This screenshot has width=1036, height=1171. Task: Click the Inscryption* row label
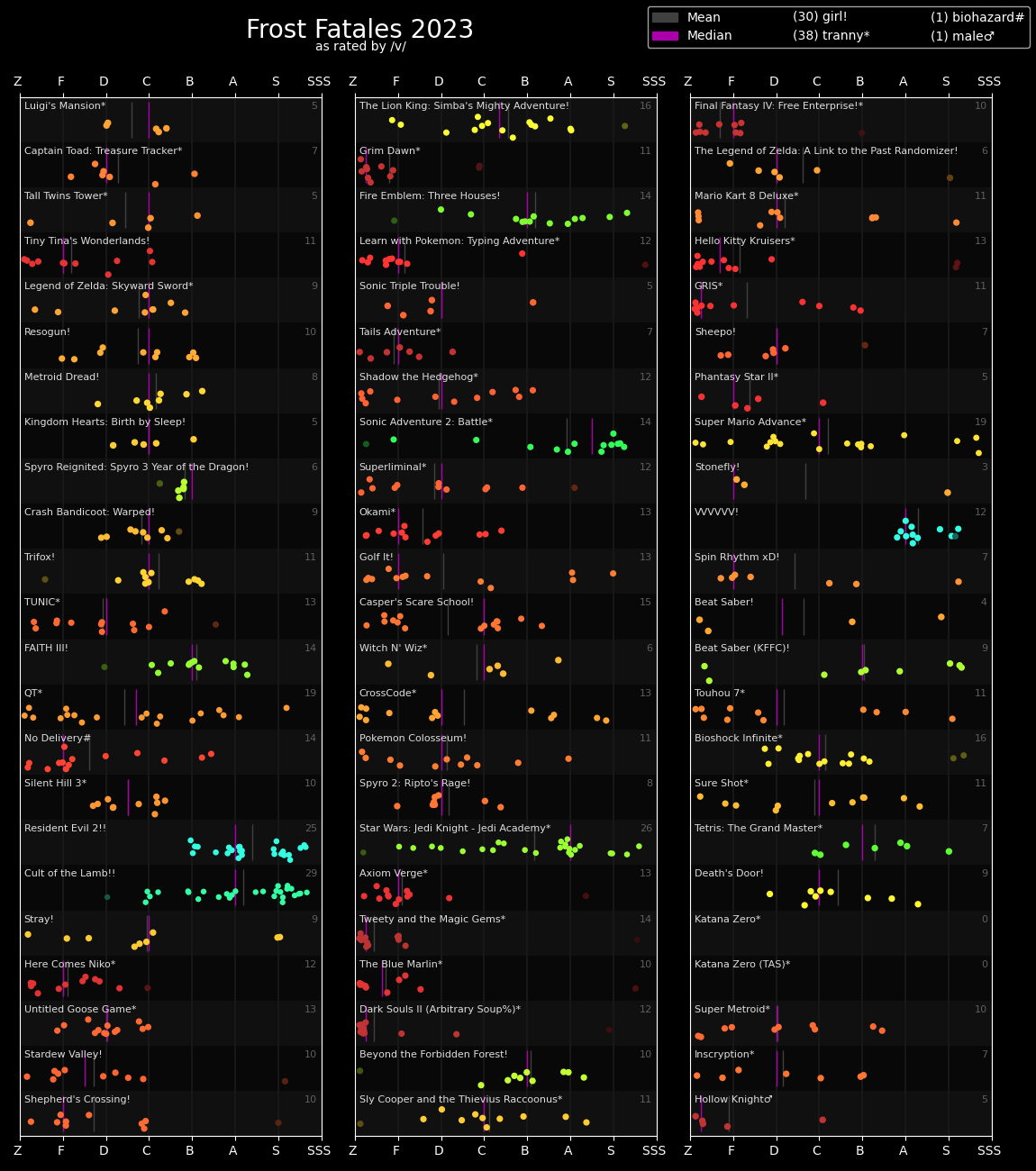coord(724,1055)
